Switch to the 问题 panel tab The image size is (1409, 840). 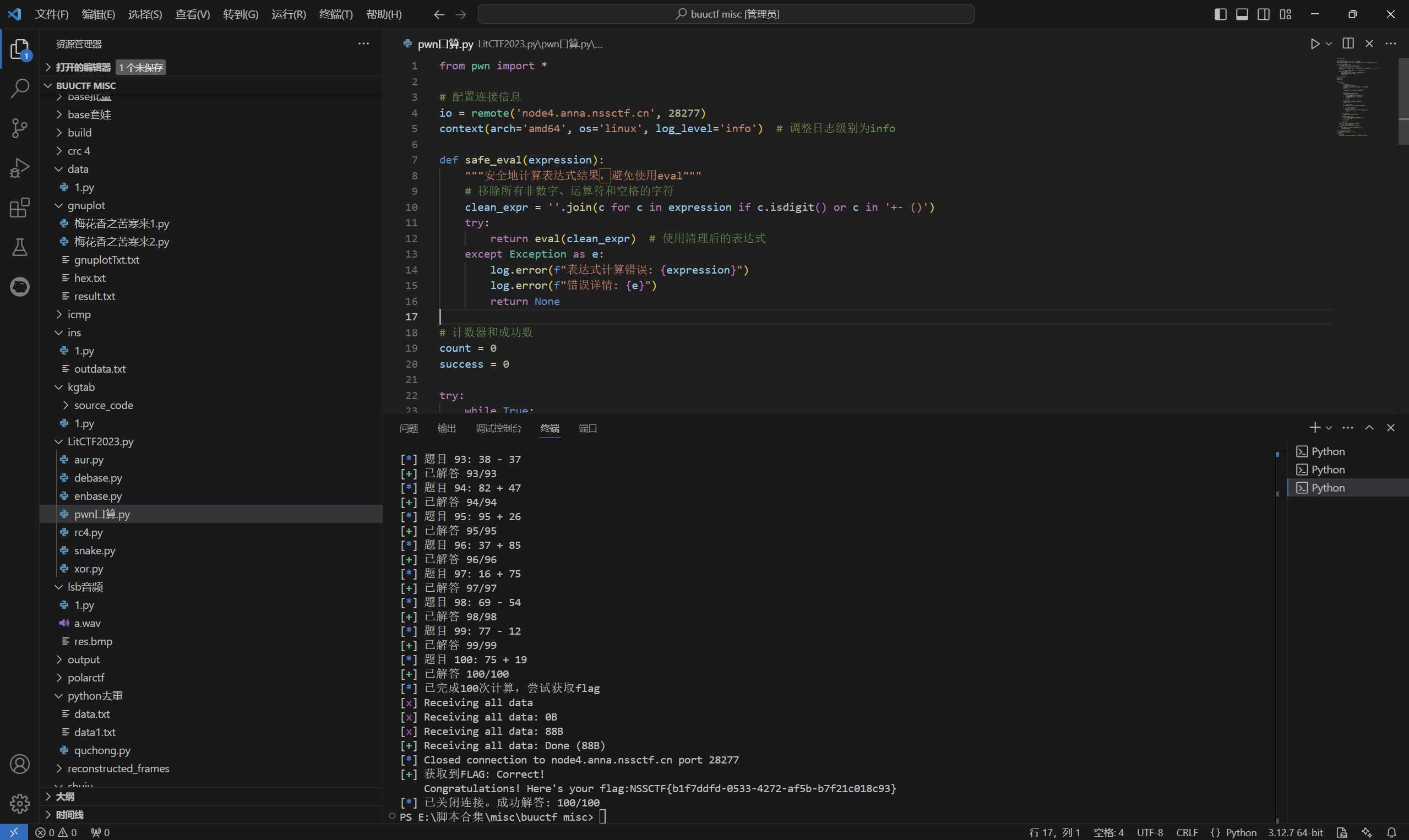(409, 428)
